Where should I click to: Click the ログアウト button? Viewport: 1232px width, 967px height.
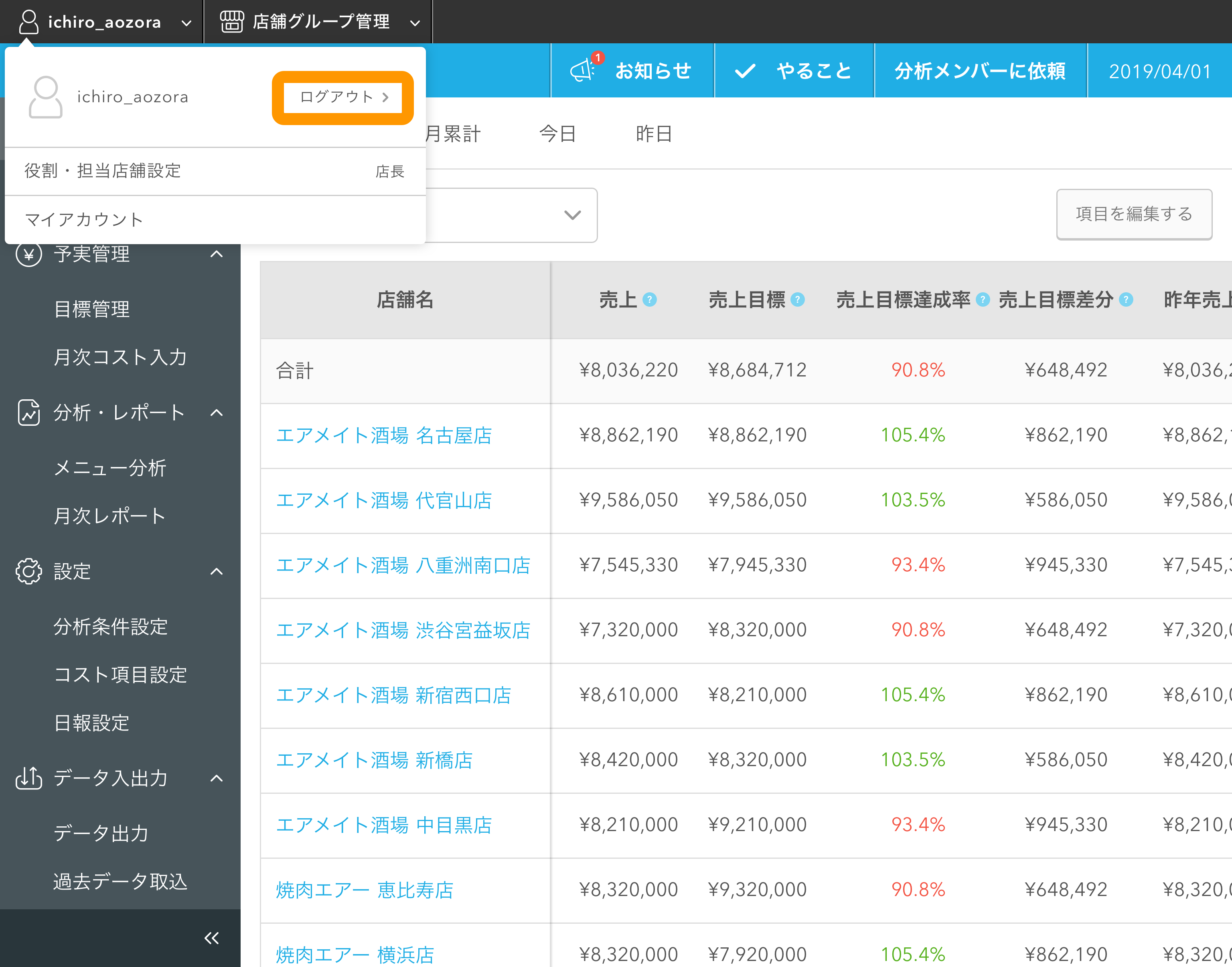pyautogui.click(x=342, y=97)
